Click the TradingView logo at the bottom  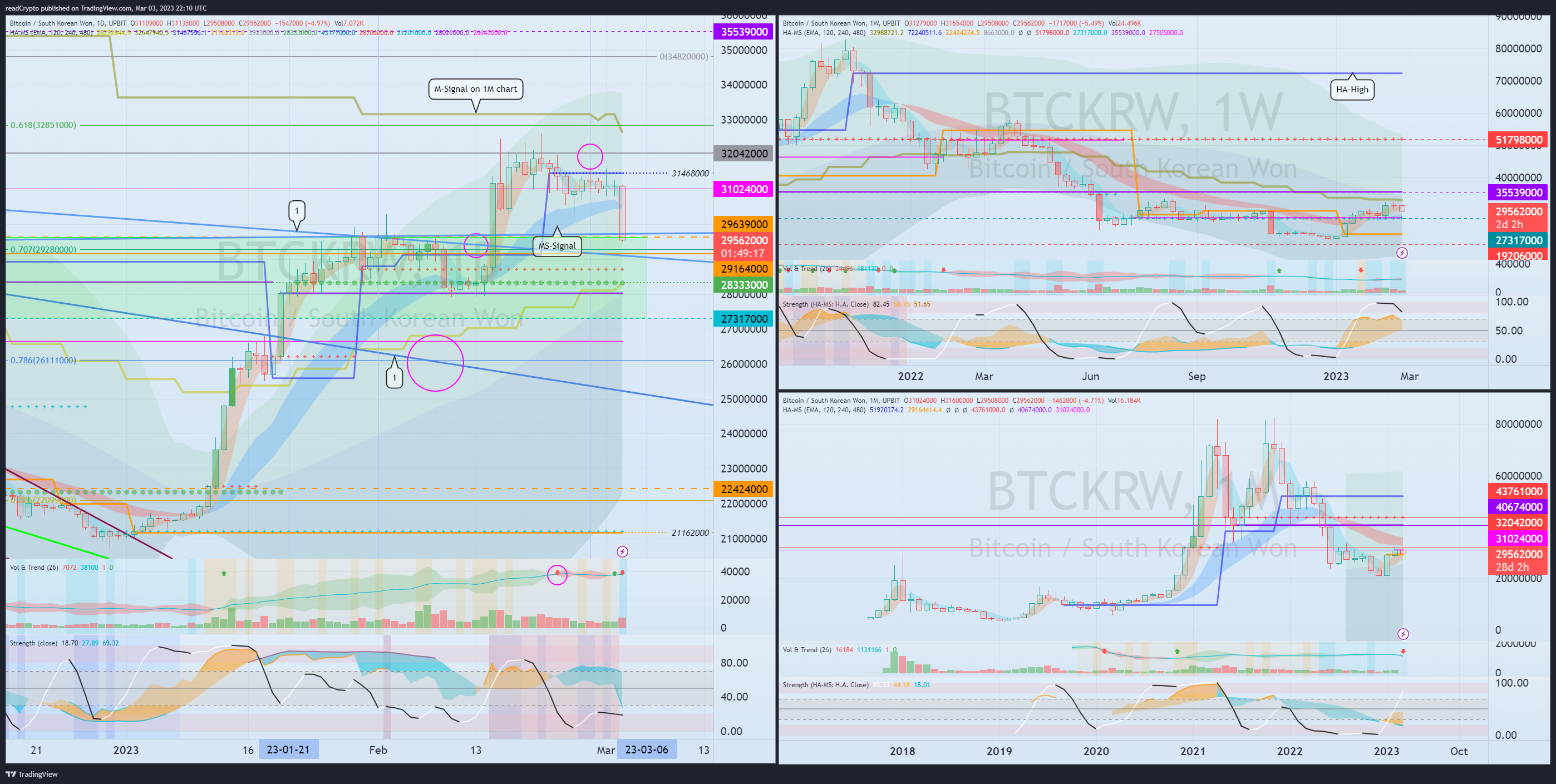point(31,774)
